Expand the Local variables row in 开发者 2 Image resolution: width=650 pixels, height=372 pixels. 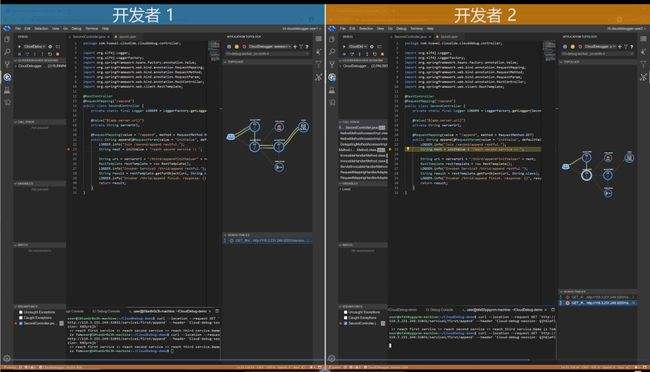[x=364, y=189]
